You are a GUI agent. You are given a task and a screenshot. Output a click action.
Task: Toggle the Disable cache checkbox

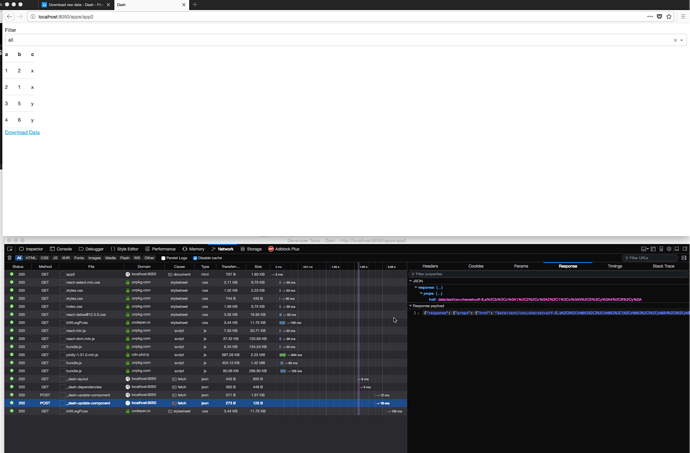(x=195, y=258)
